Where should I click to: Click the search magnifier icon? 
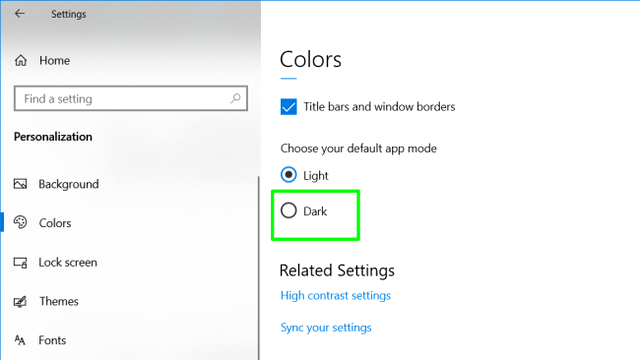tap(236, 98)
